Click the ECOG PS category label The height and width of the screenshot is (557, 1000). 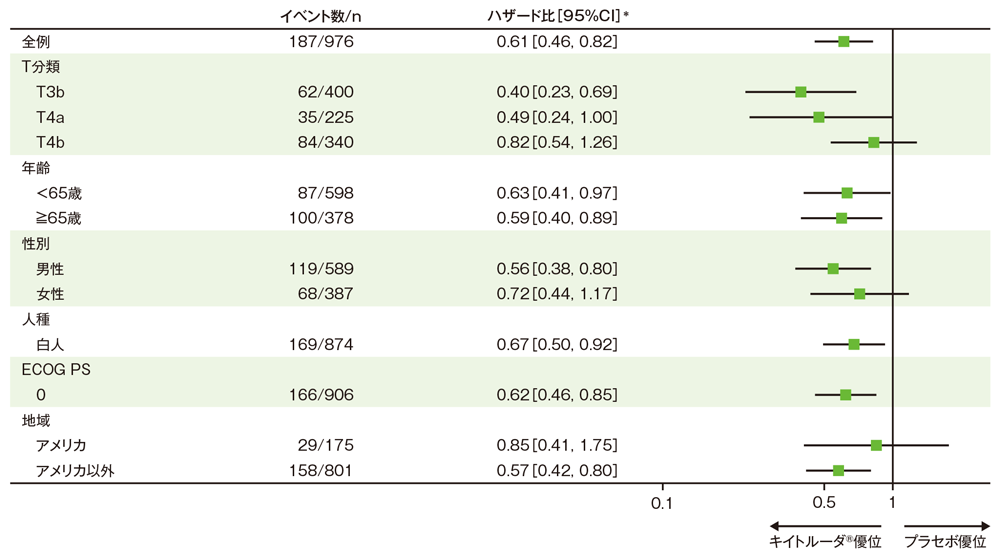[x=57, y=369]
